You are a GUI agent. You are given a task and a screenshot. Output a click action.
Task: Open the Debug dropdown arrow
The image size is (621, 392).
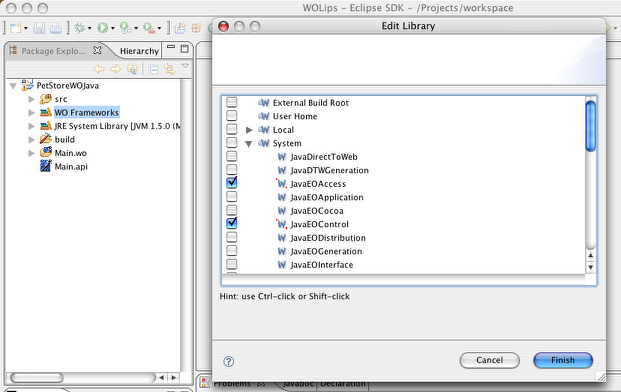pos(90,29)
